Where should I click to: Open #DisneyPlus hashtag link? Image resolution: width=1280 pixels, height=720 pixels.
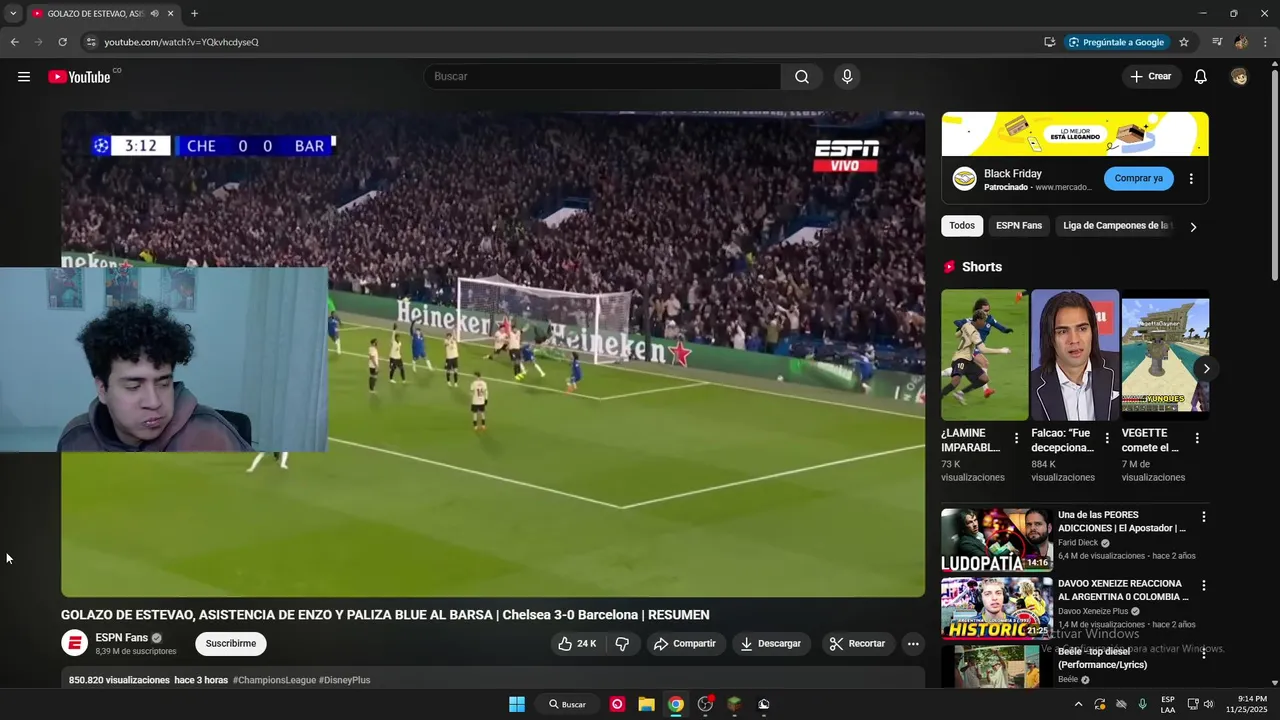click(x=345, y=680)
